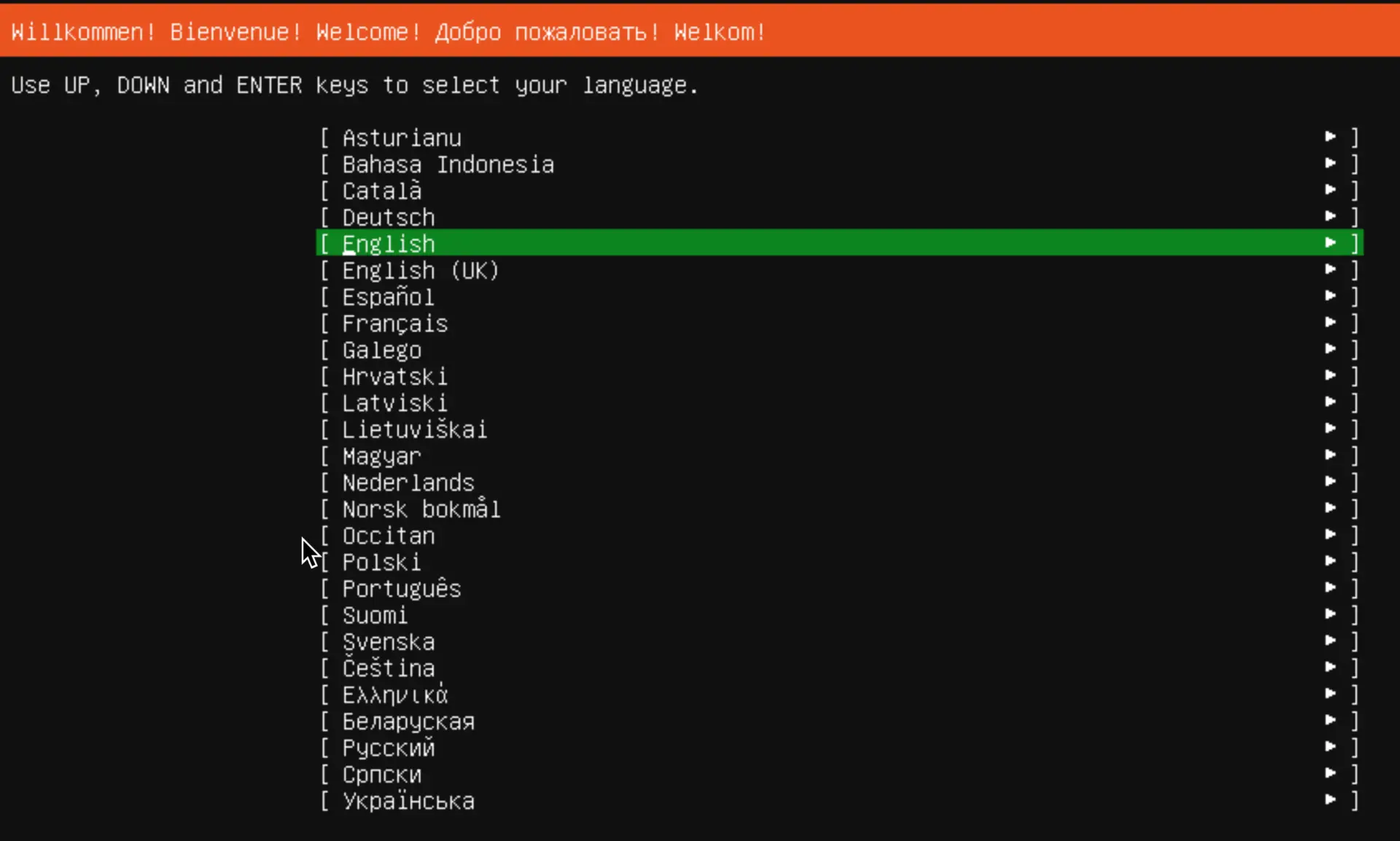Select the highlighted English language entry
This screenshot has height=841, width=1400.
coord(389,243)
